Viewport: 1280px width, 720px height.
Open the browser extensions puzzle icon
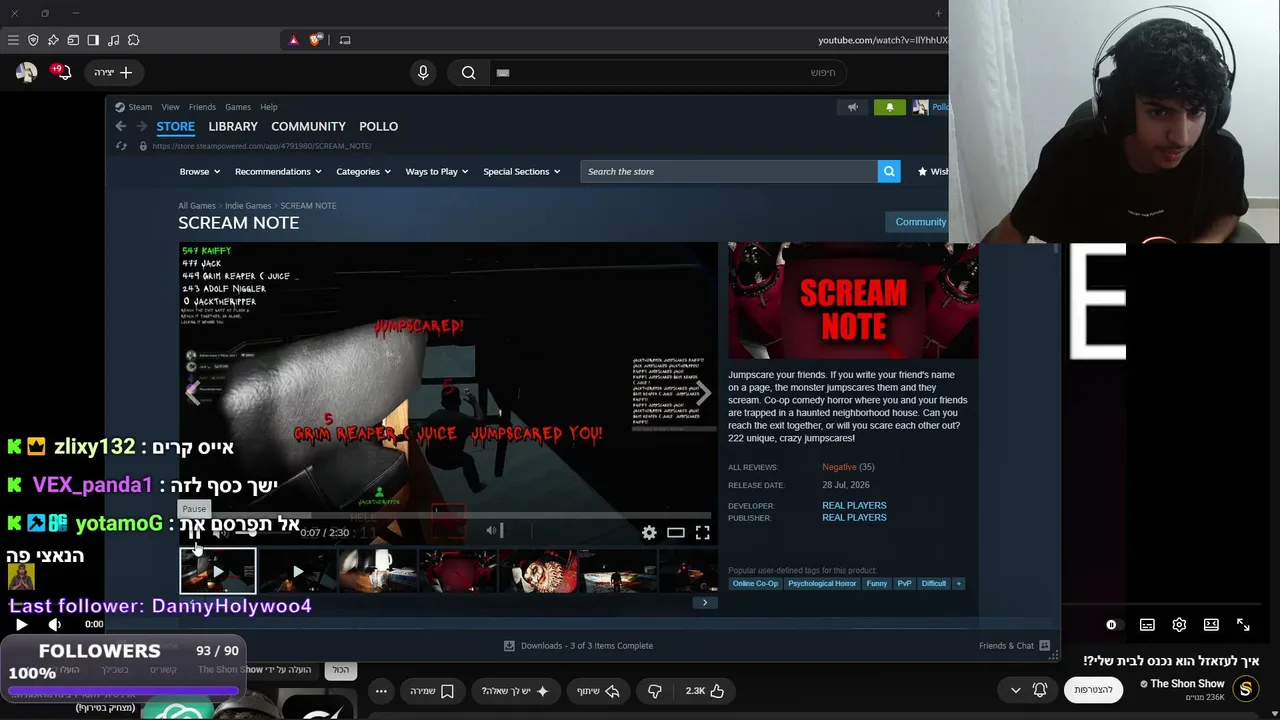click(133, 40)
